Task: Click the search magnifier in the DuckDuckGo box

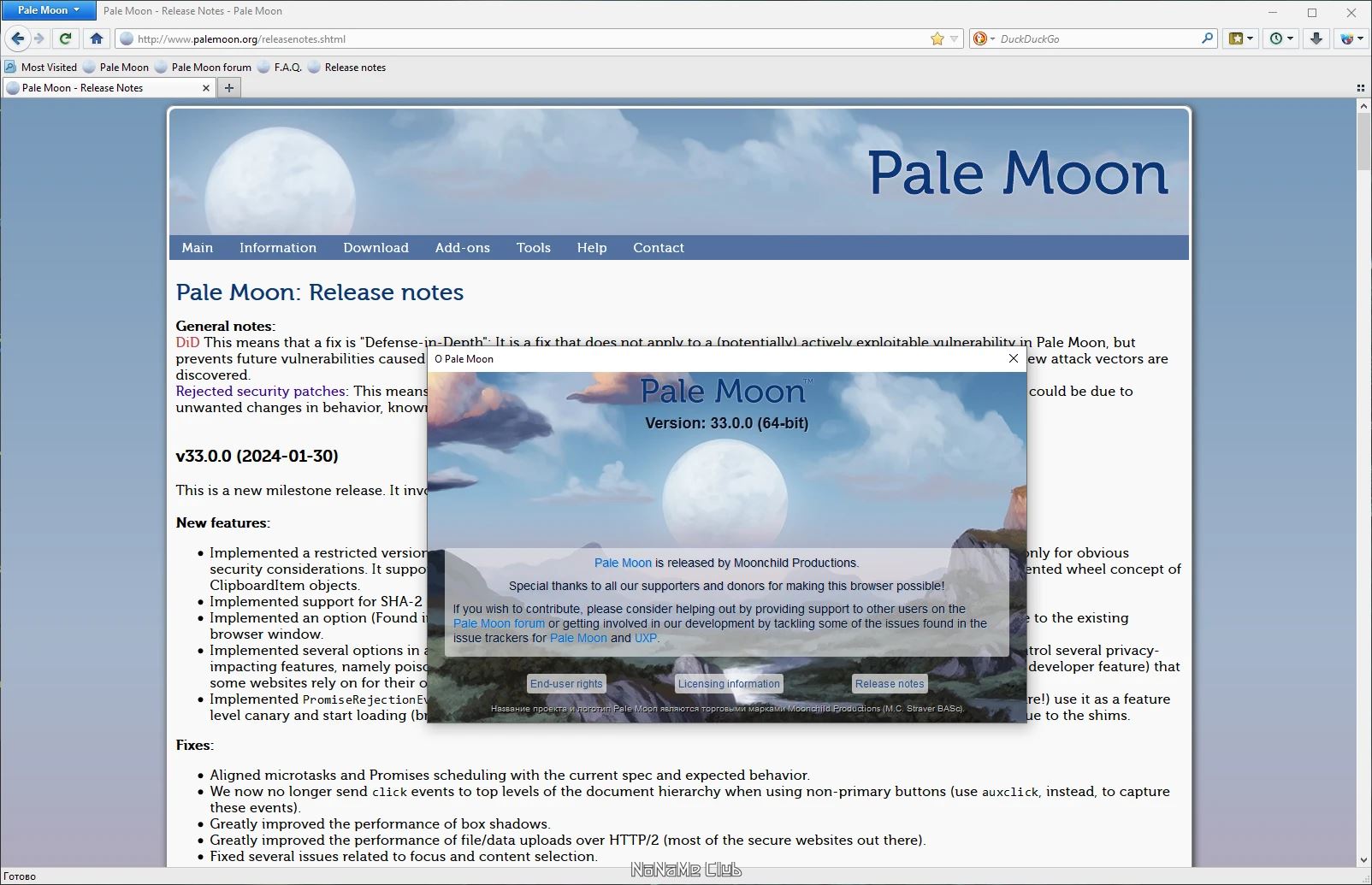Action: coord(1207,38)
